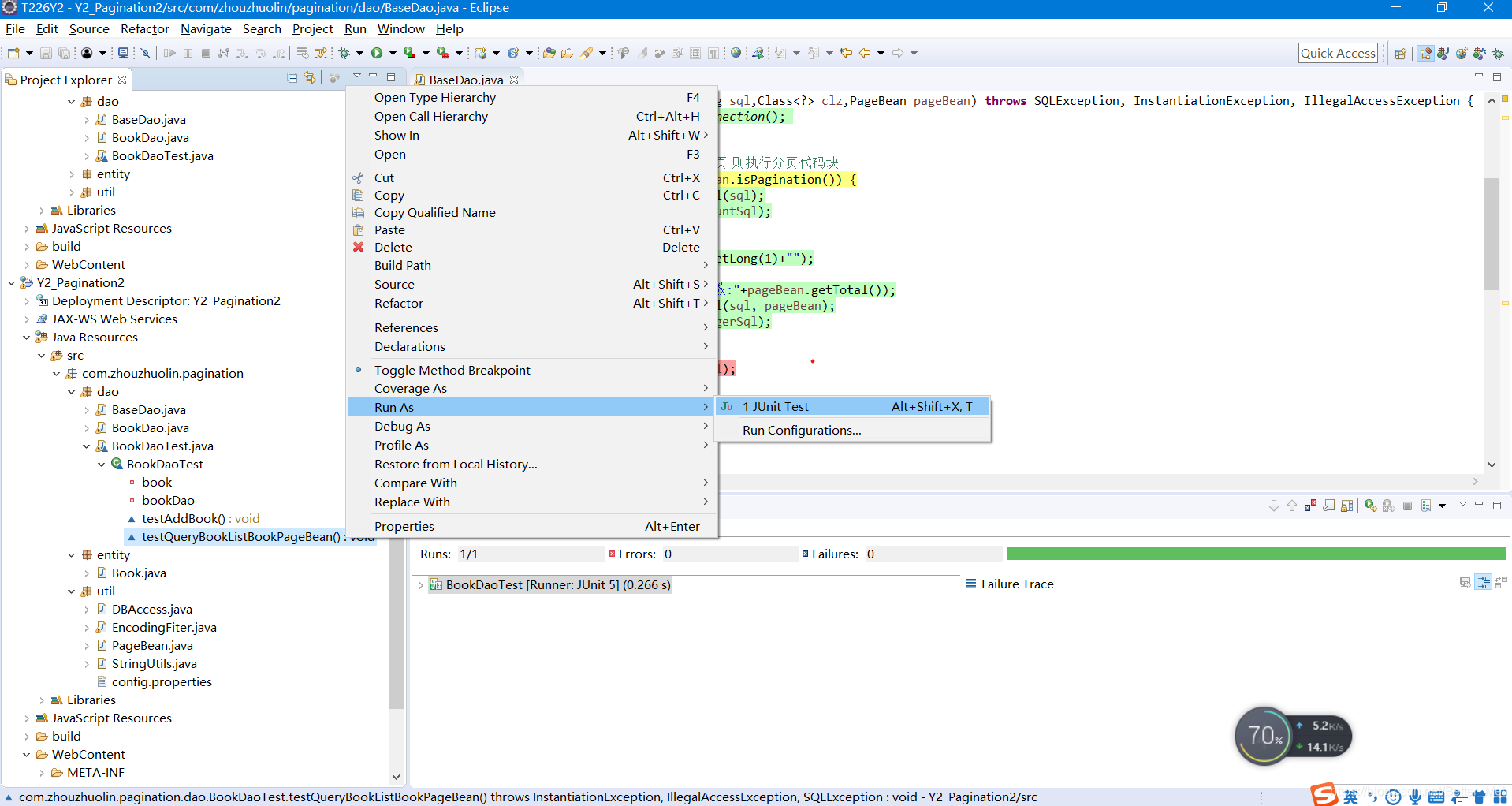
Task: Click the Back navigation arrow in toolbar
Action: (x=865, y=53)
